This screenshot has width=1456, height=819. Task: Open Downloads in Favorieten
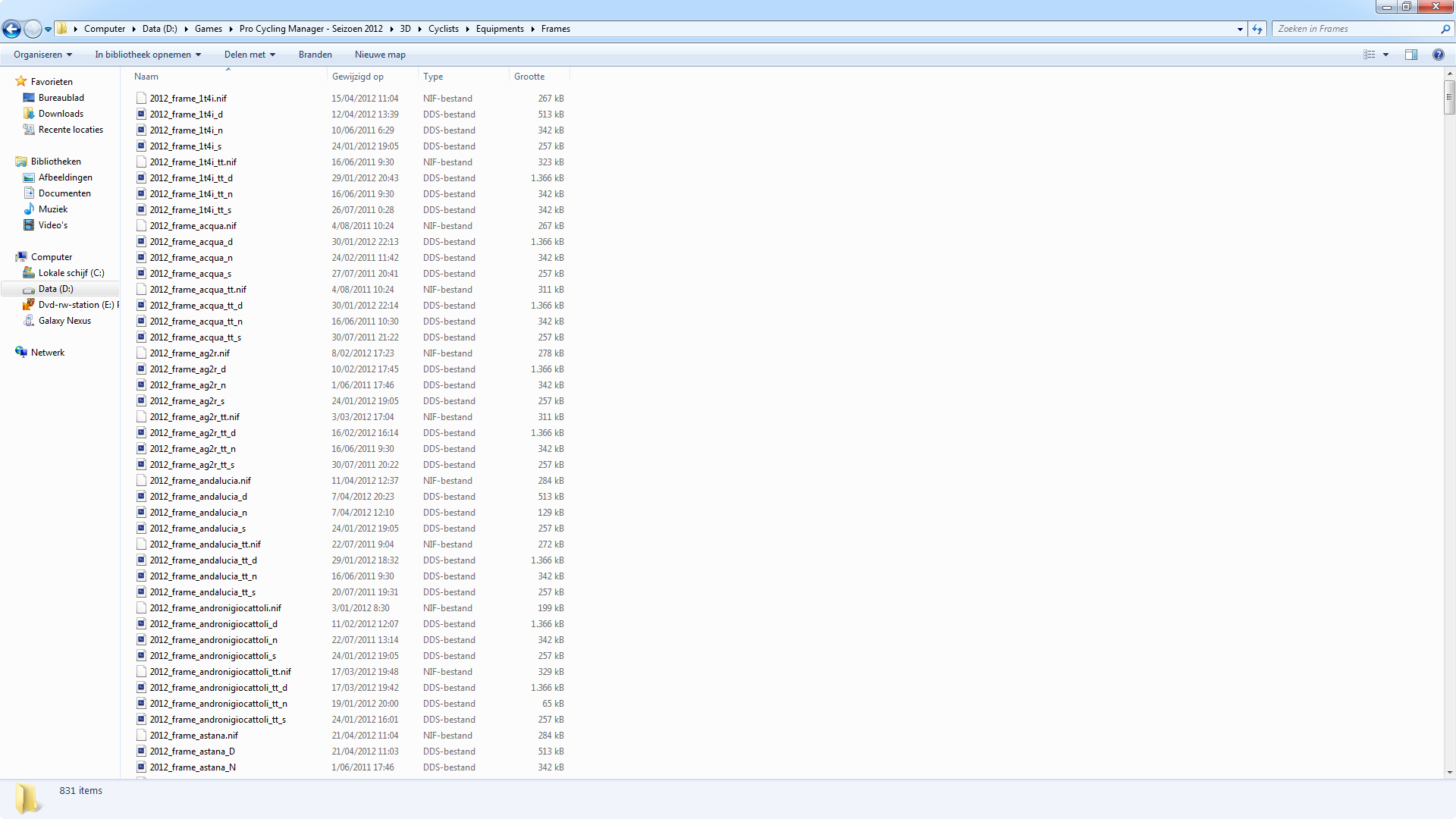click(61, 114)
